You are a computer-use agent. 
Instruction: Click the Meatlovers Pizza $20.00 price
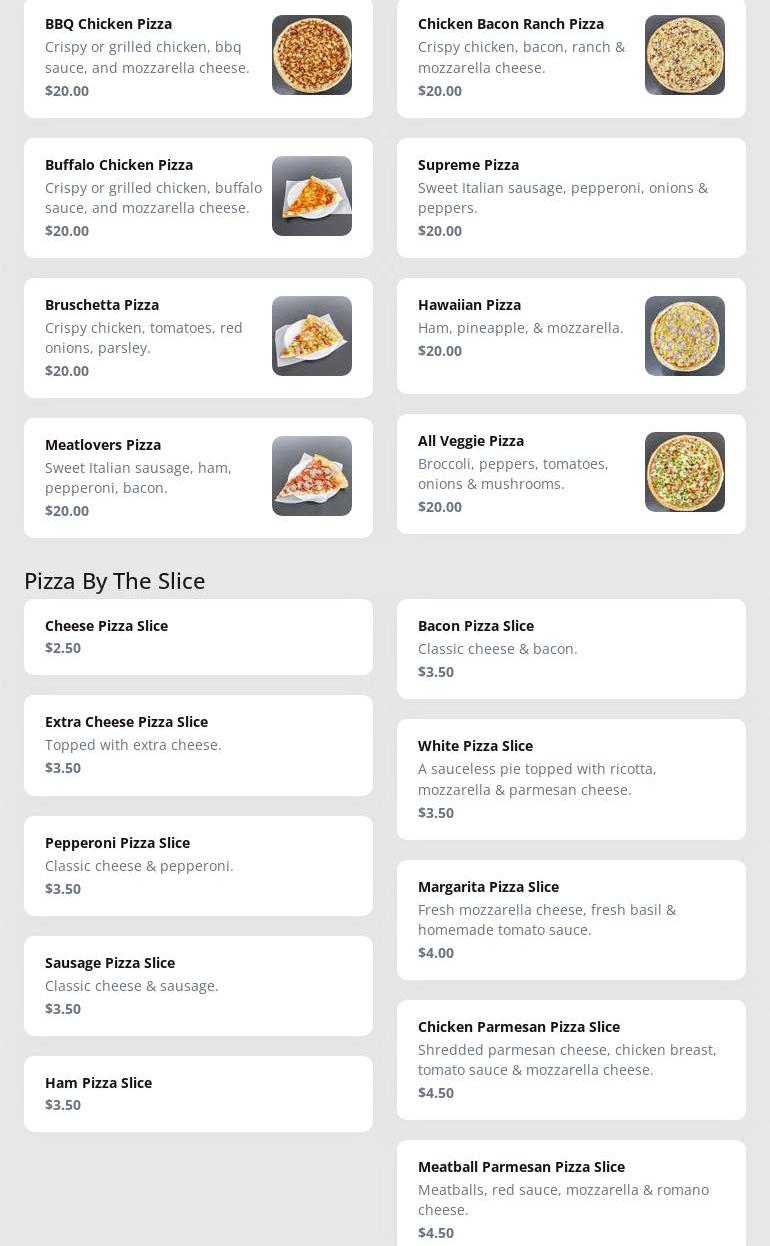[67, 511]
